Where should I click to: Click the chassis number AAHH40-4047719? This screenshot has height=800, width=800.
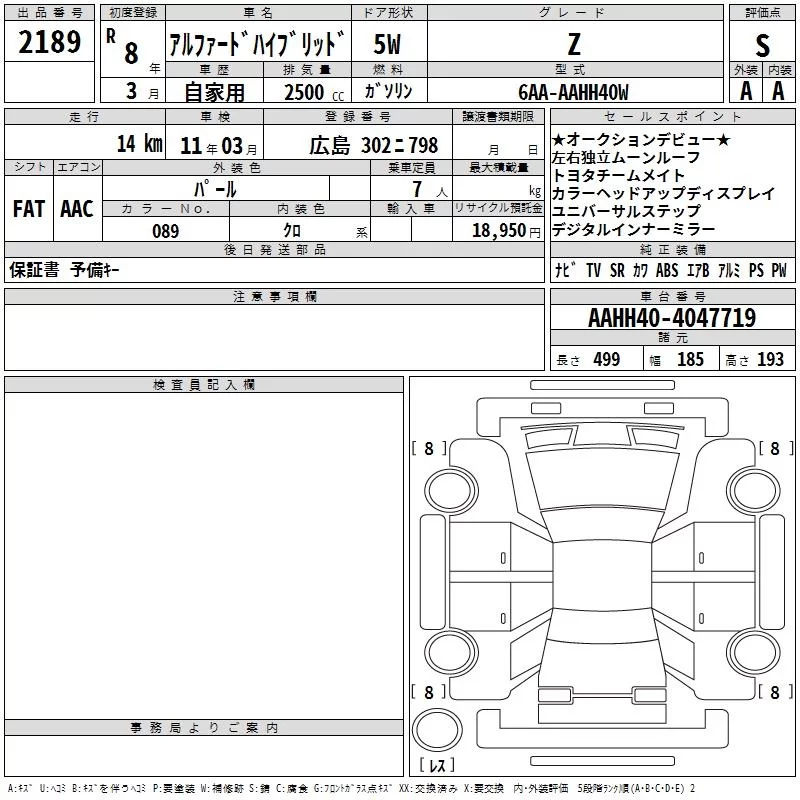(x=672, y=318)
